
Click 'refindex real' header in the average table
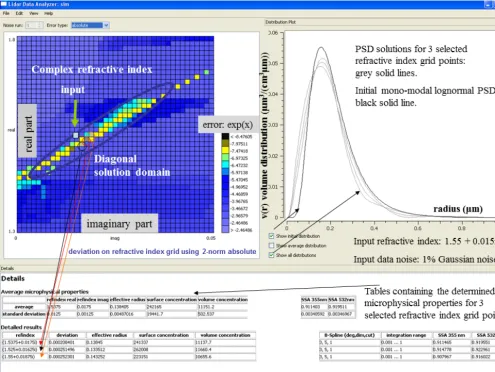tap(61, 300)
